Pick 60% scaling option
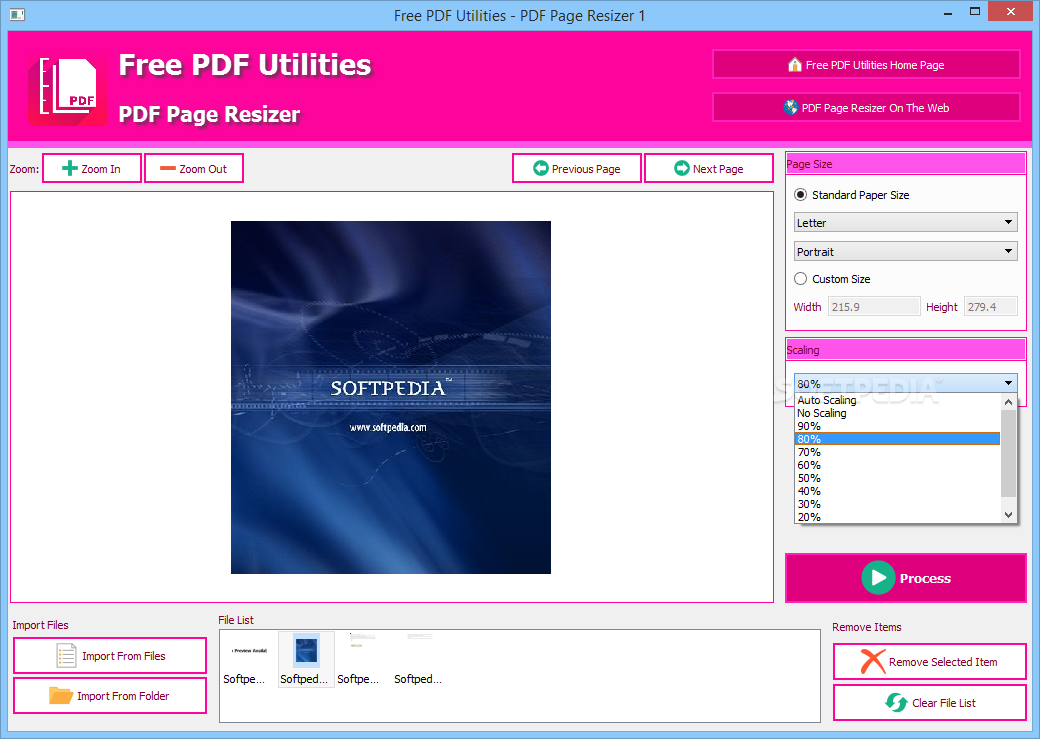The width and height of the screenshot is (1040, 739). [x=897, y=465]
